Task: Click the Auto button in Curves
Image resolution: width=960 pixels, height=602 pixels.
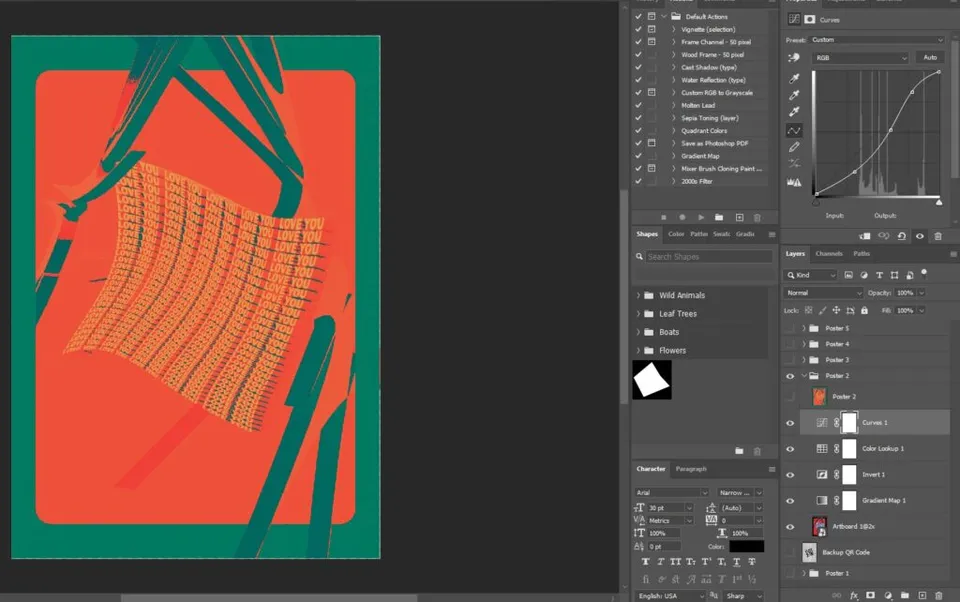Action: pyautogui.click(x=930, y=58)
